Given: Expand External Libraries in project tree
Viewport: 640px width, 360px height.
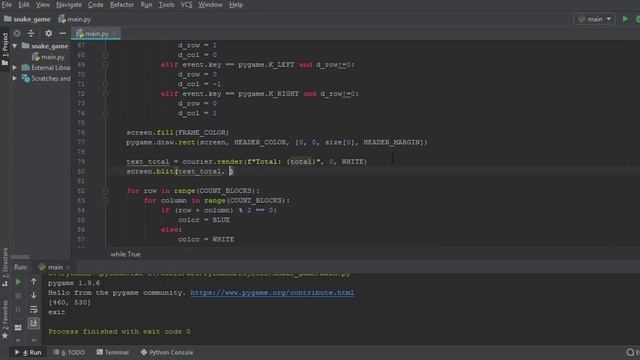Looking at the screenshot, I should 15,67.
